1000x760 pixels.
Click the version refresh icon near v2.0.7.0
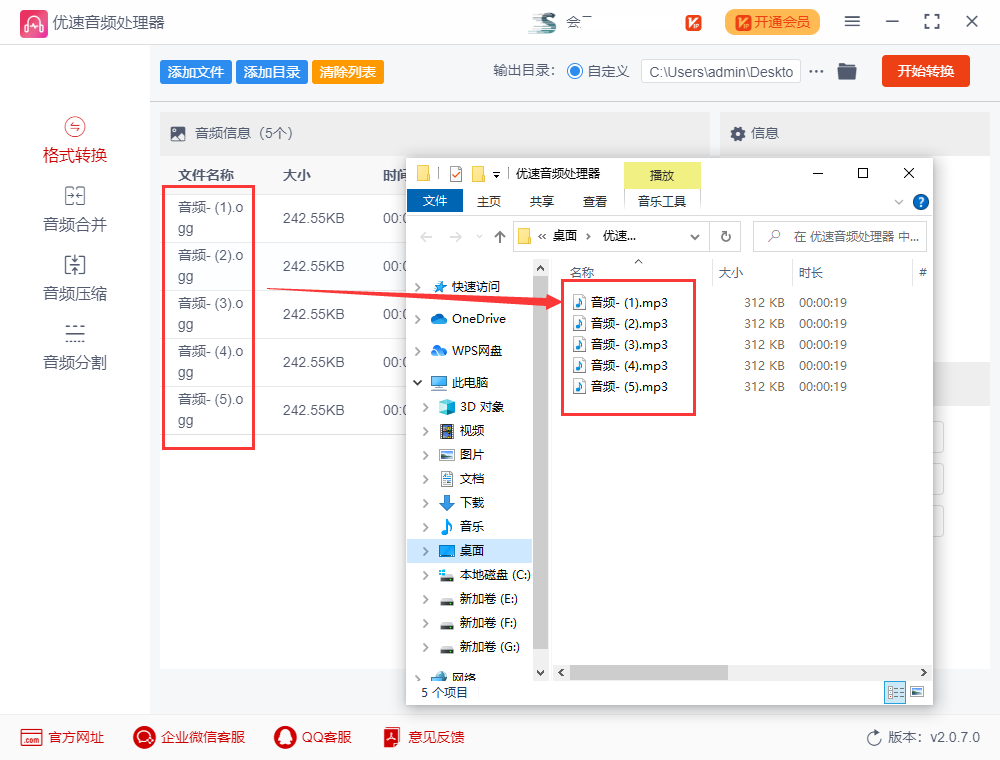coord(872,737)
